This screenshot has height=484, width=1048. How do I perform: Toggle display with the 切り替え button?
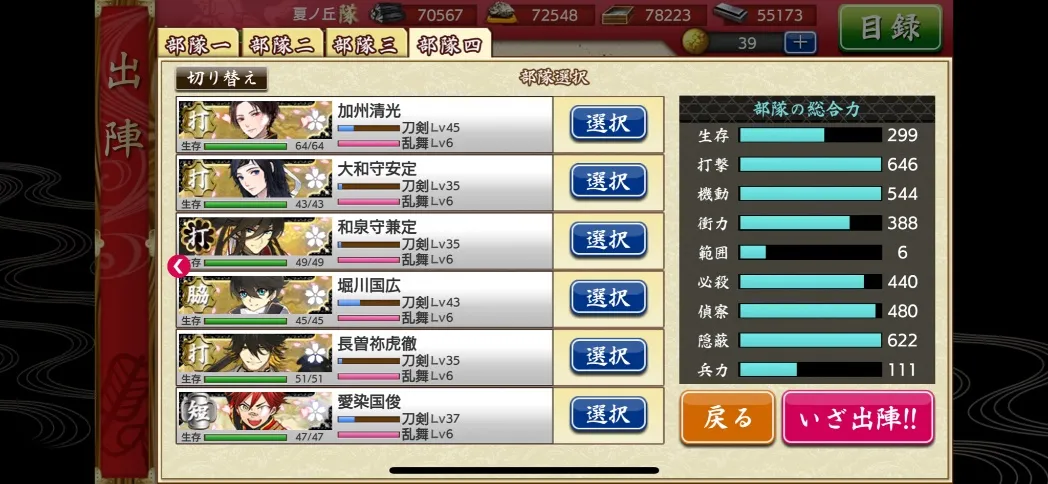tap(221, 78)
